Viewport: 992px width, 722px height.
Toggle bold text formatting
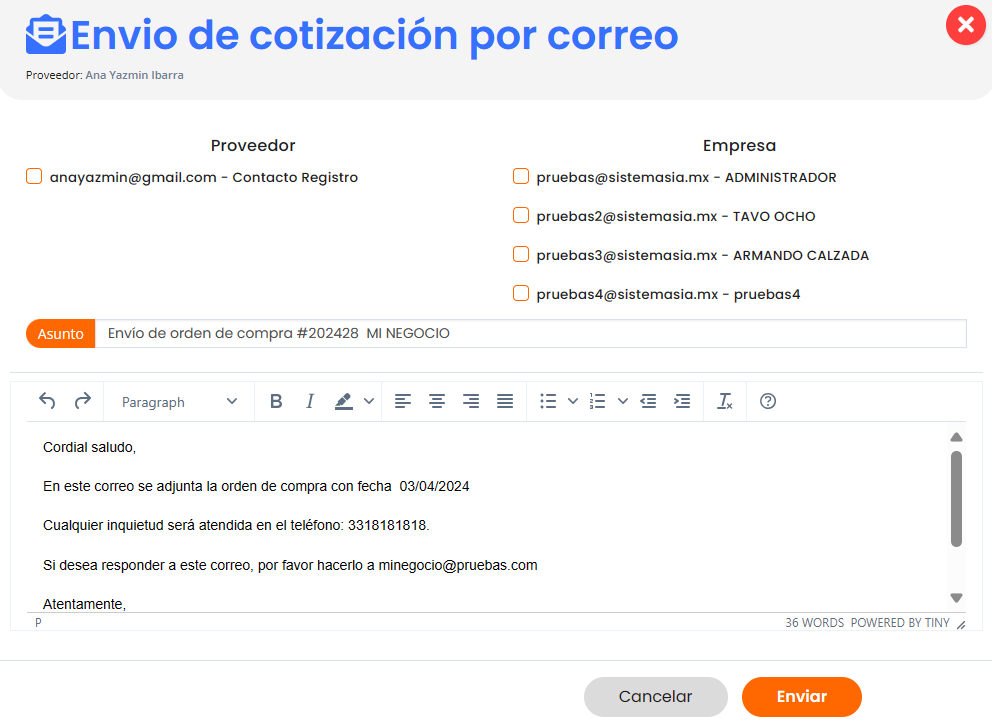click(276, 401)
